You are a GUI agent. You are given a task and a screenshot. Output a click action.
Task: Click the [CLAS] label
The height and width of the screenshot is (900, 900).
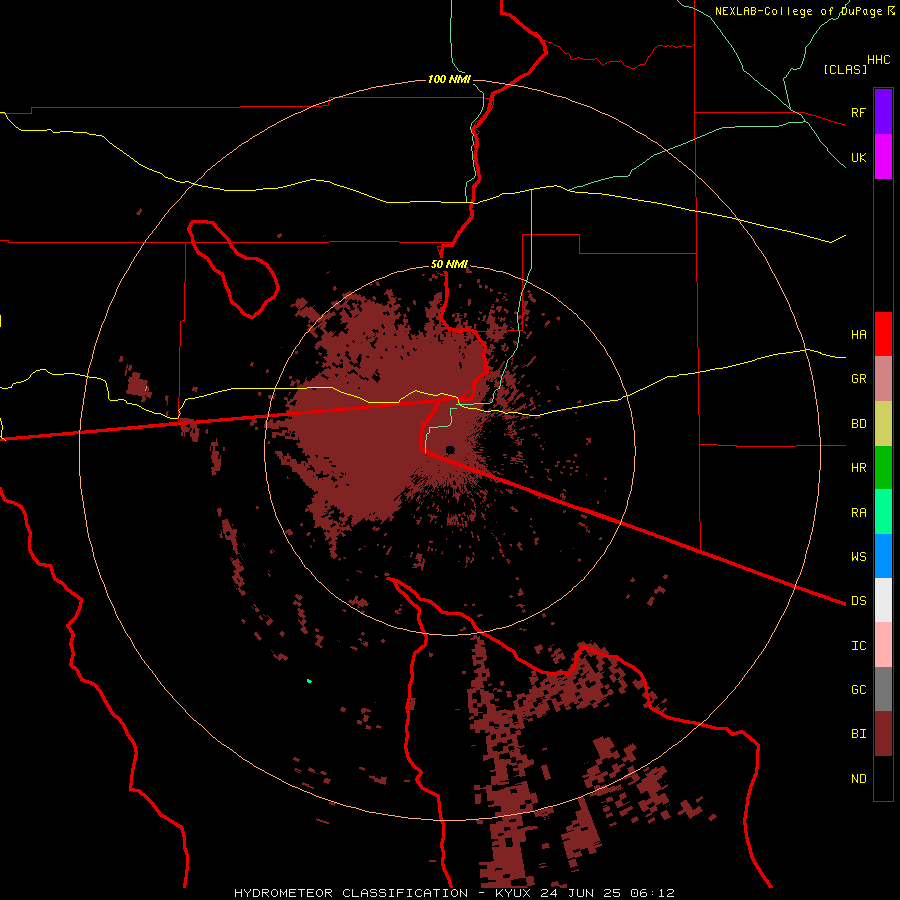(x=845, y=70)
